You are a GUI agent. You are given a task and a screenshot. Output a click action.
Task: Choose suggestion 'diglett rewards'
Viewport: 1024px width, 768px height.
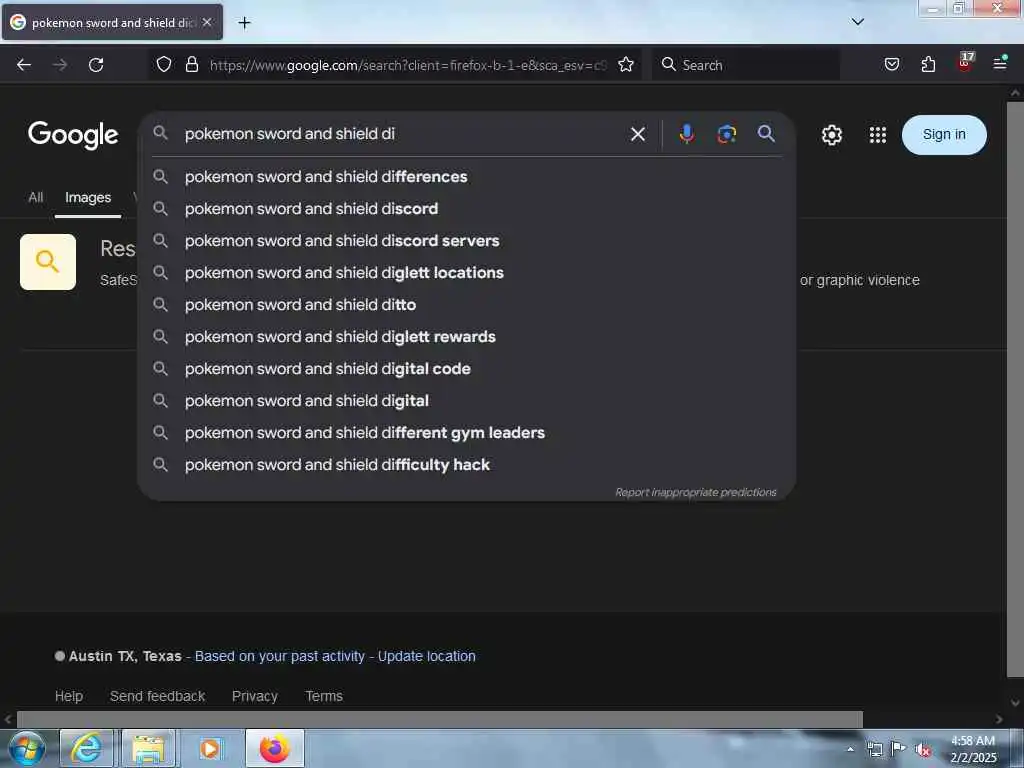466,337
